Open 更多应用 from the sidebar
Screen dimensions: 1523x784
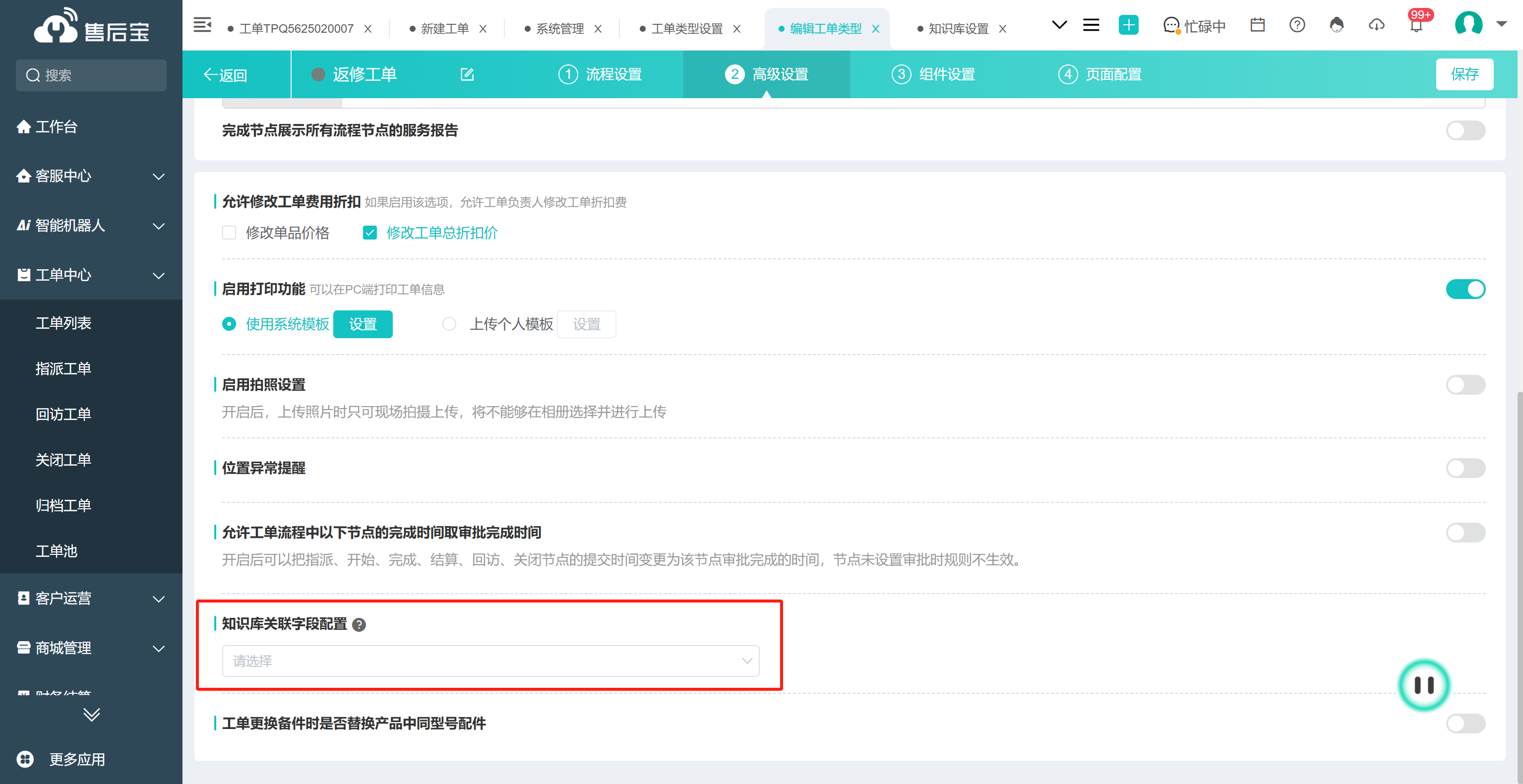coord(62,759)
